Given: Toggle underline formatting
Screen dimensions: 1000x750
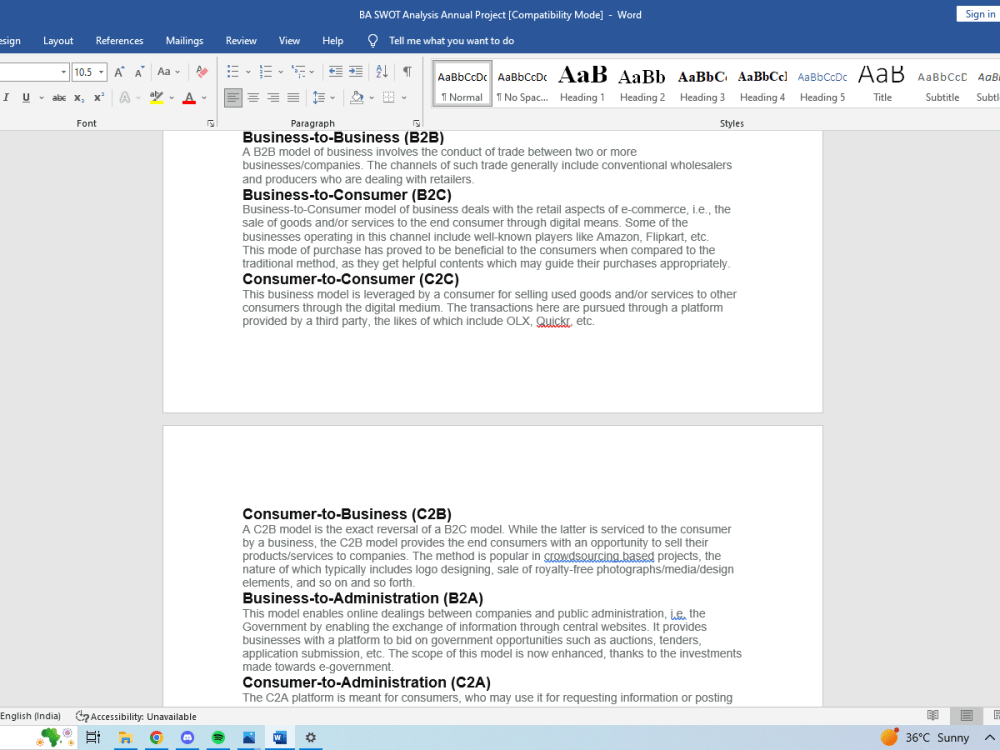Looking at the screenshot, I should 26,98.
